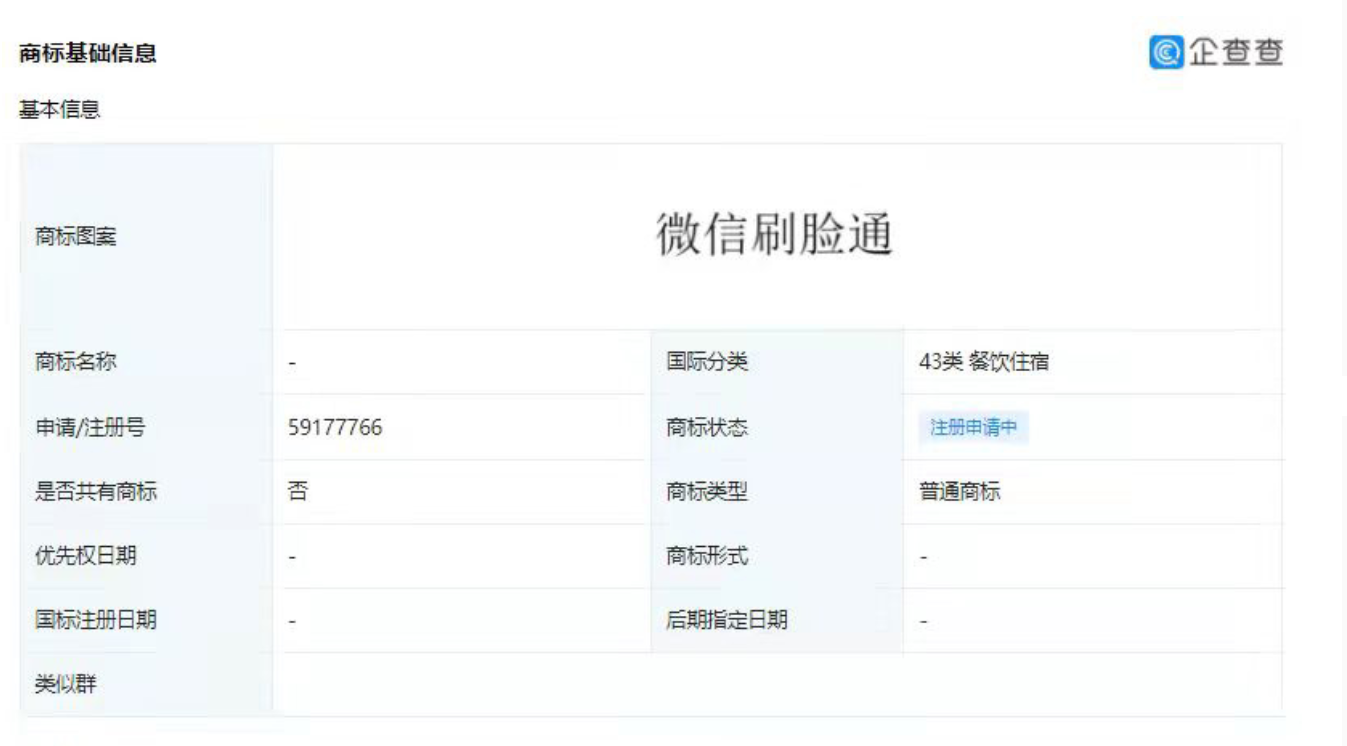The height and width of the screenshot is (746, 1347).
Task: Click the 优先权日期 field label
Action: click(x=86, y=556)
